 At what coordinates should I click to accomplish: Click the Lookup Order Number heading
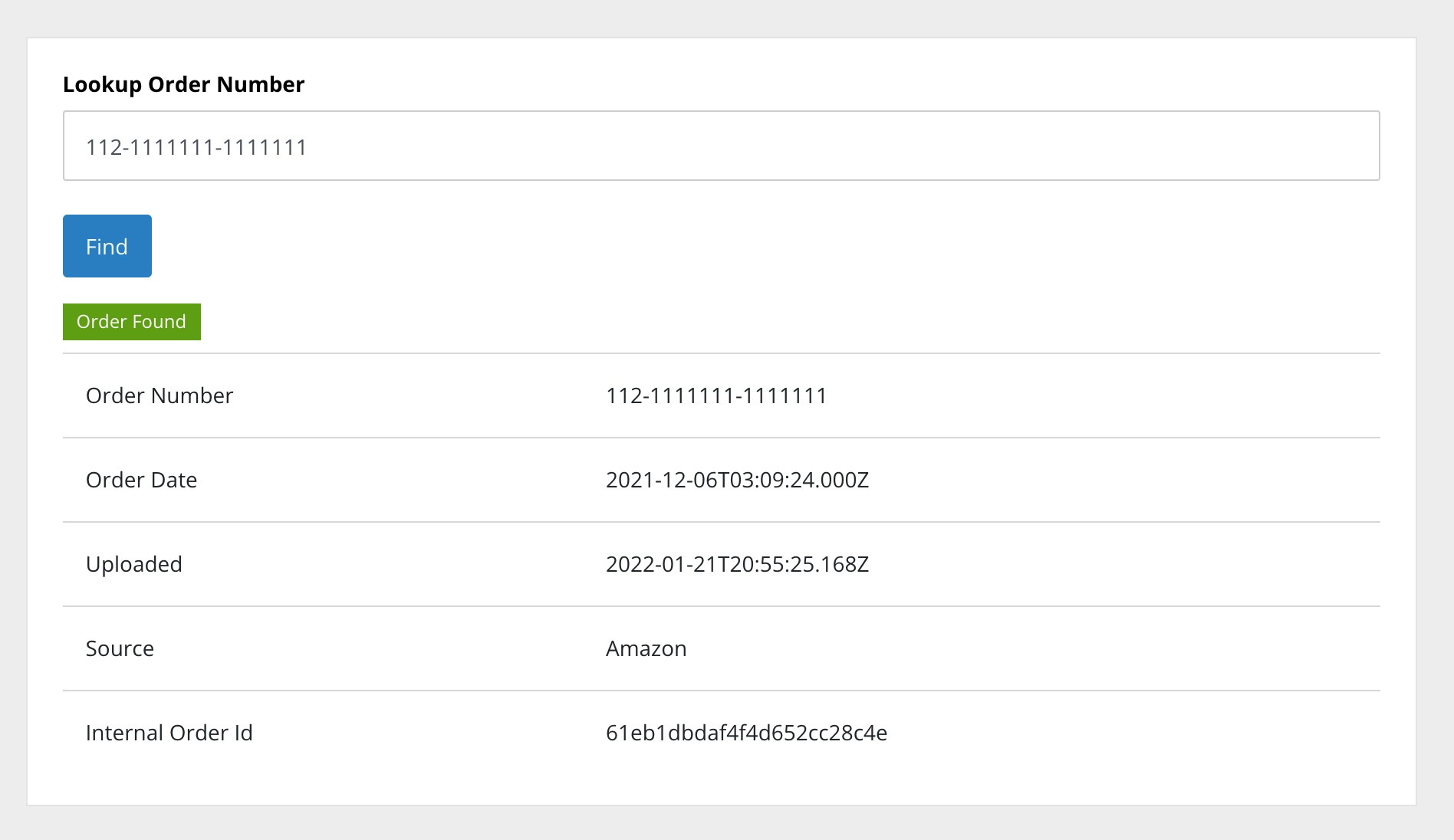[x=183, y=84]
